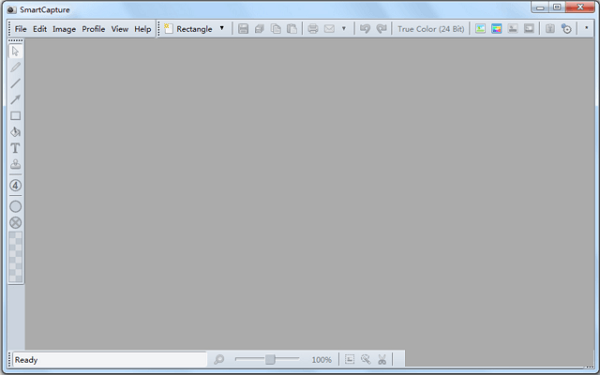Click True Color (24 Bit) setting
This screenshot has height=375, width=600.
430,29
